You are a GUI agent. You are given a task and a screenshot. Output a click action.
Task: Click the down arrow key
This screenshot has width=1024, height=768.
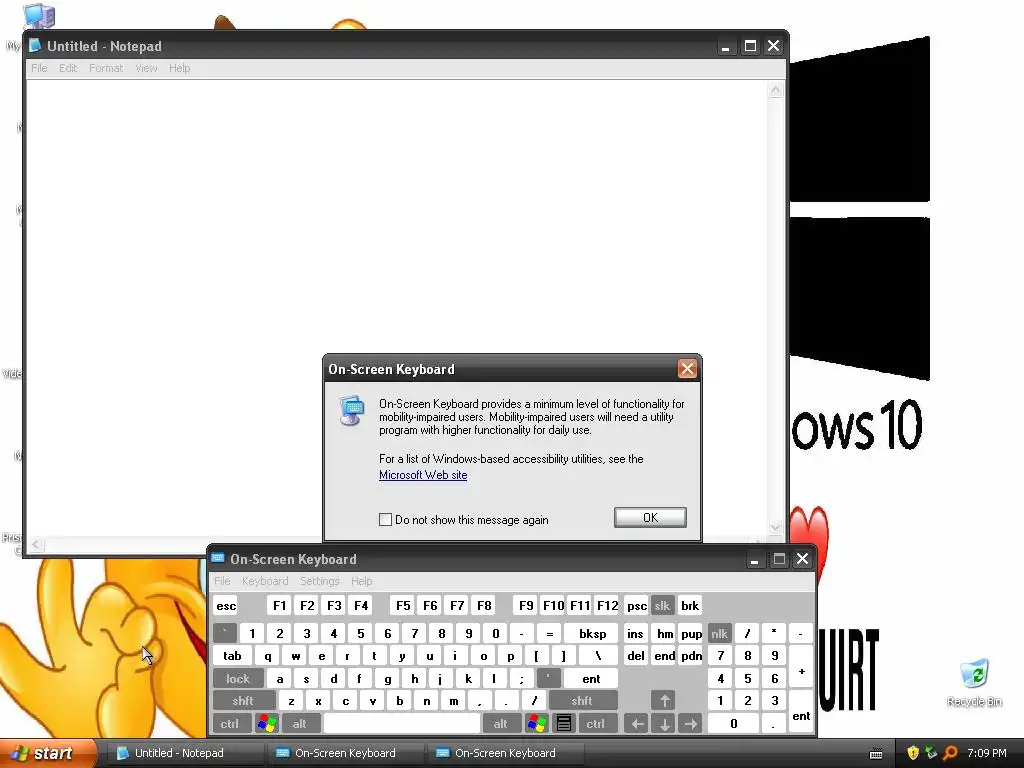click(x=664, y=724)
